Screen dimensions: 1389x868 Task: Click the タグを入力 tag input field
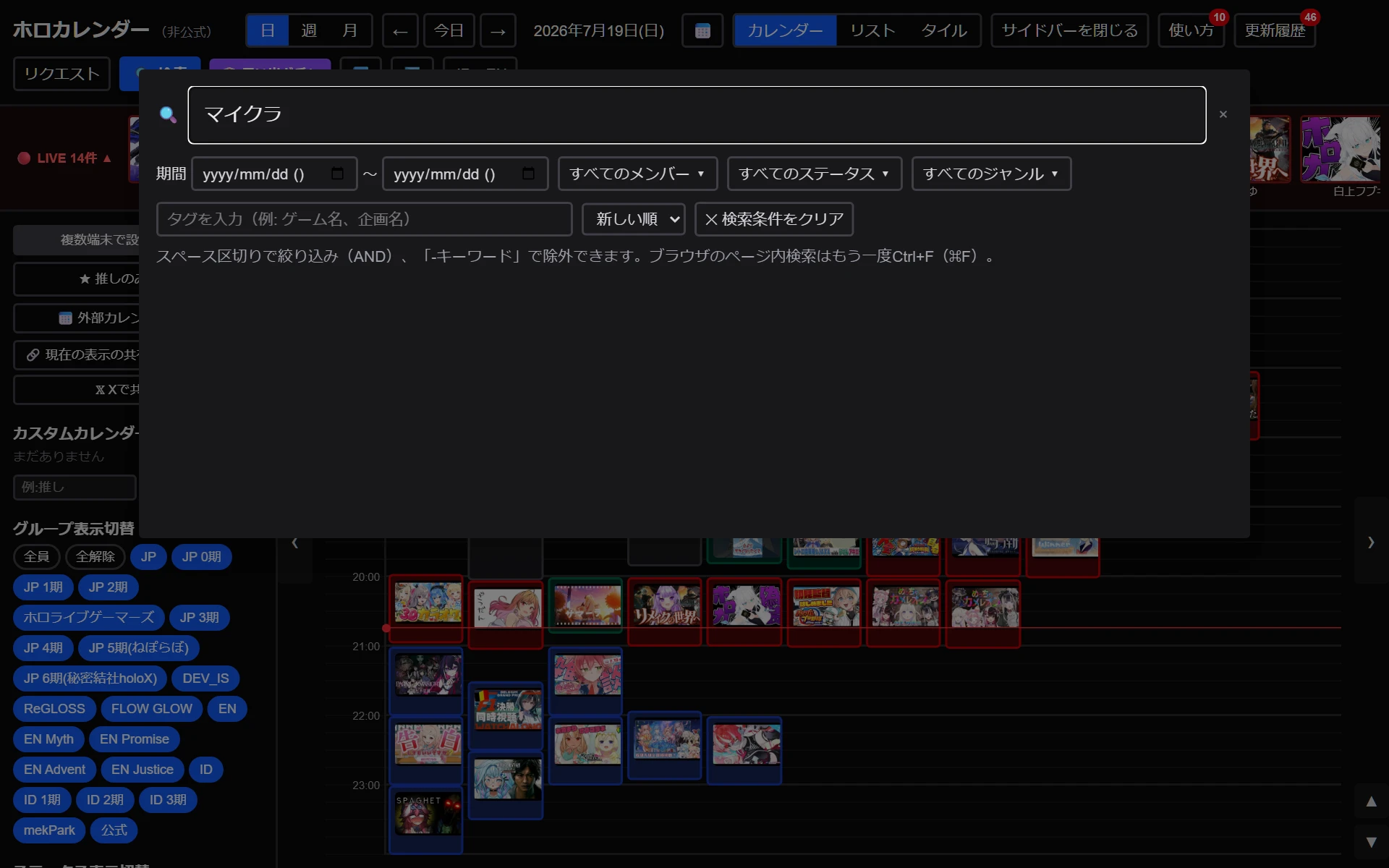click(365, 219)
